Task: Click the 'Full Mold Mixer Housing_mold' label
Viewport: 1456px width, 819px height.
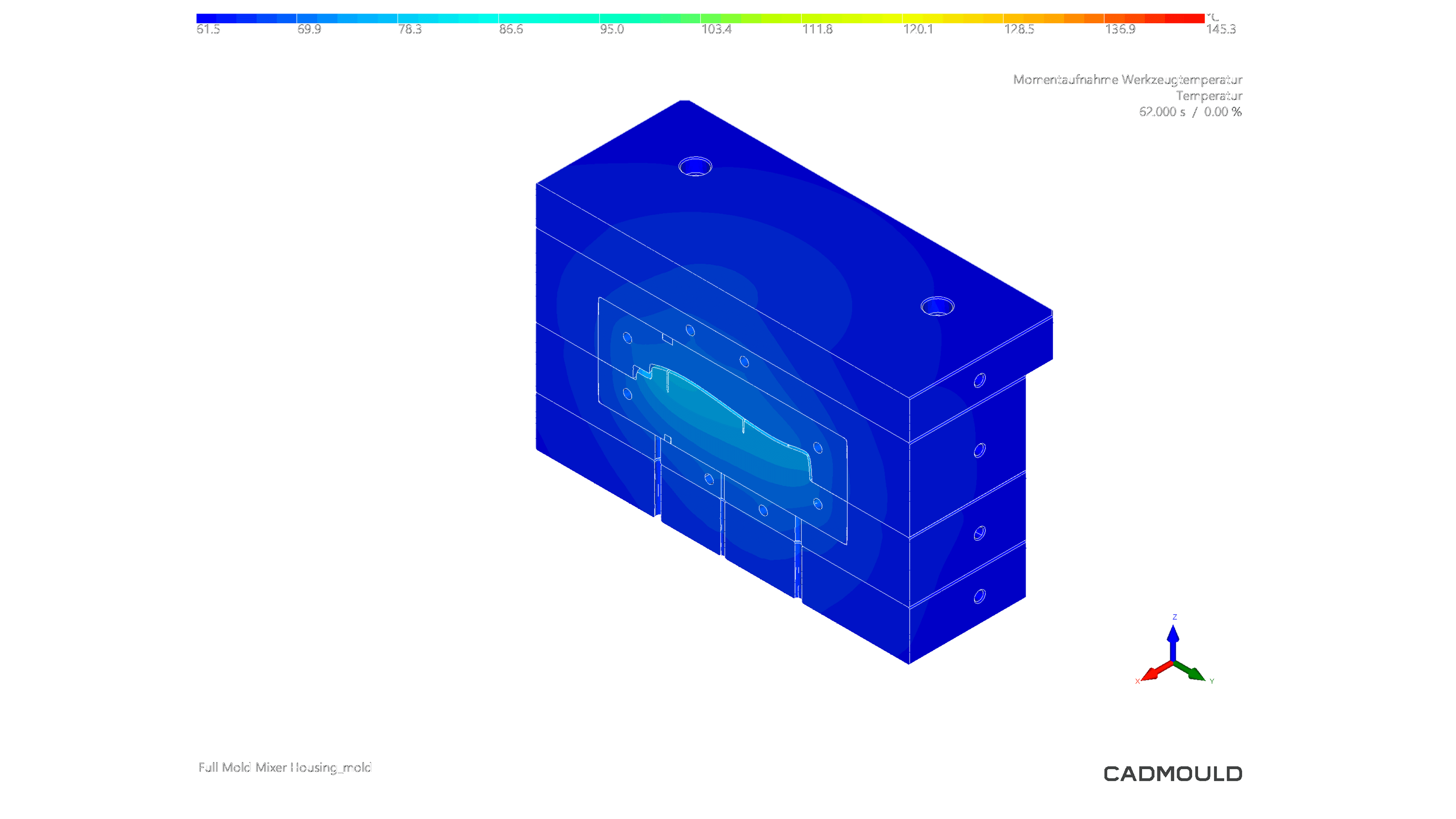Action: click(285, 767)
